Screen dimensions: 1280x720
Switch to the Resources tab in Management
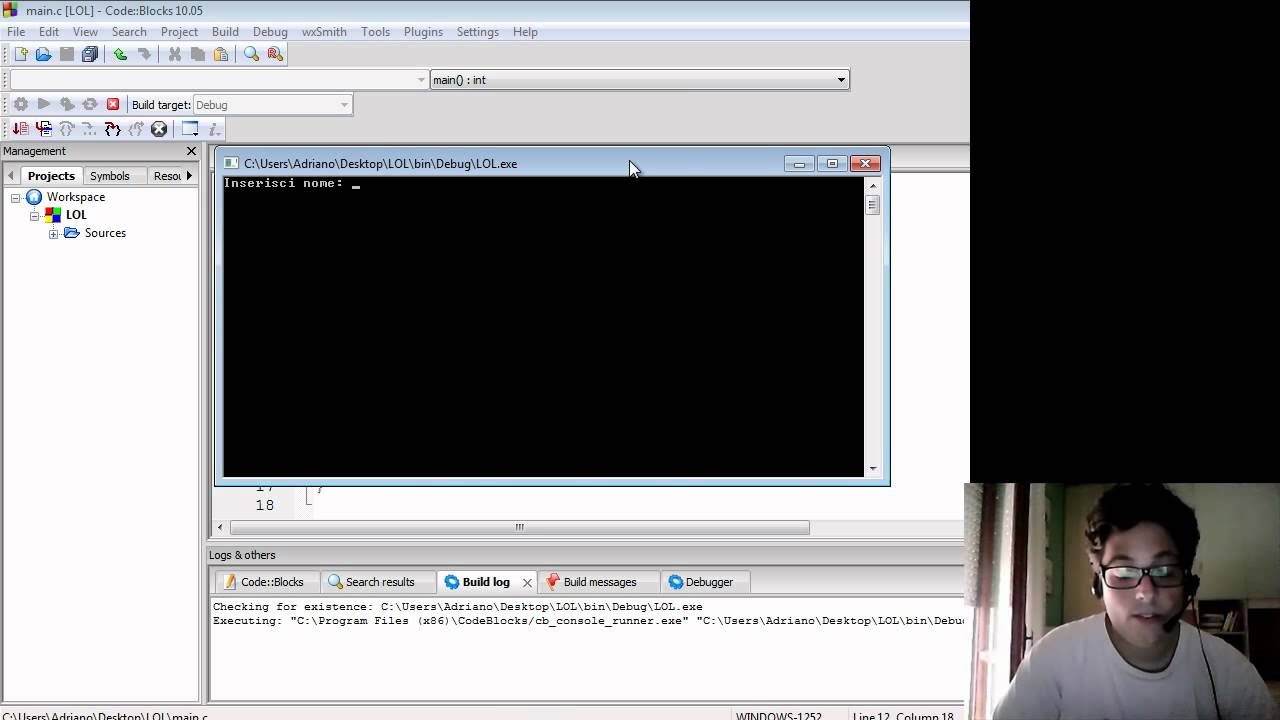point(166,176)
